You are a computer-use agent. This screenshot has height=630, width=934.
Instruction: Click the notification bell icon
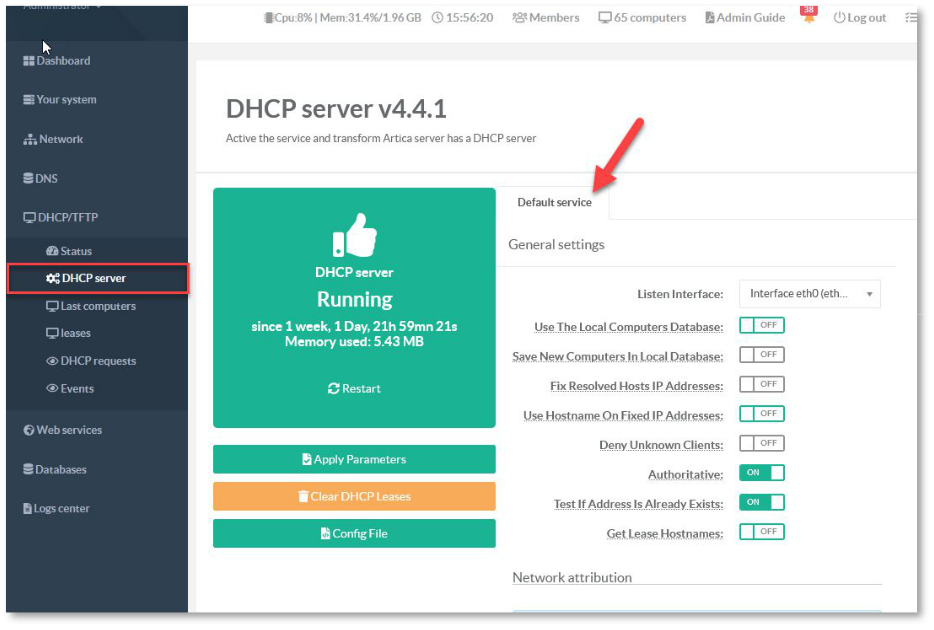(809, 19)
